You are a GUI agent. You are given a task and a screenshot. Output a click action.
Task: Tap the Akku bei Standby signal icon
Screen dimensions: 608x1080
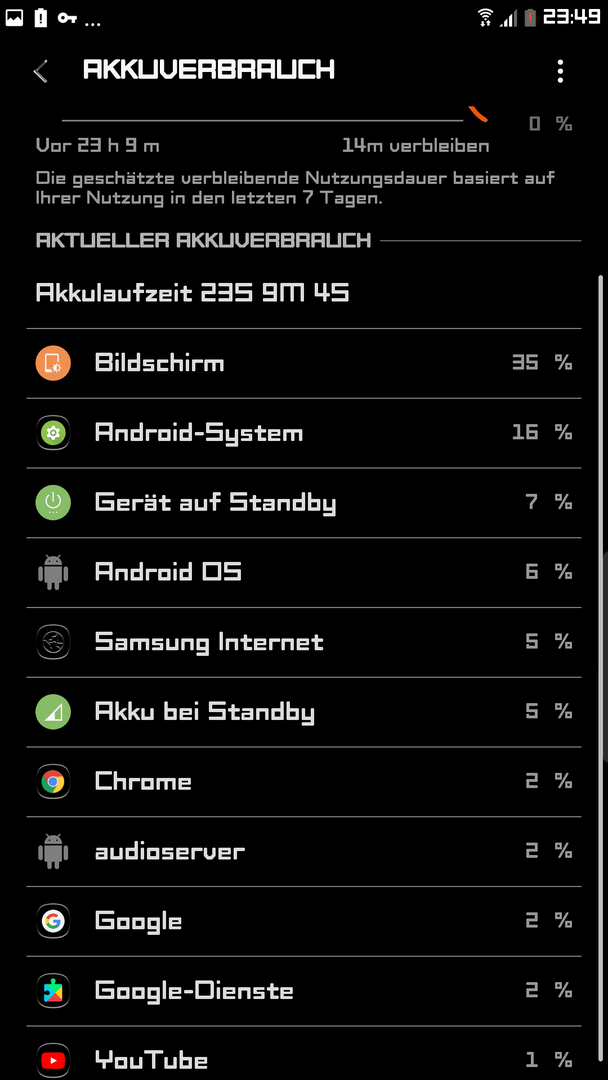(53, 712)
